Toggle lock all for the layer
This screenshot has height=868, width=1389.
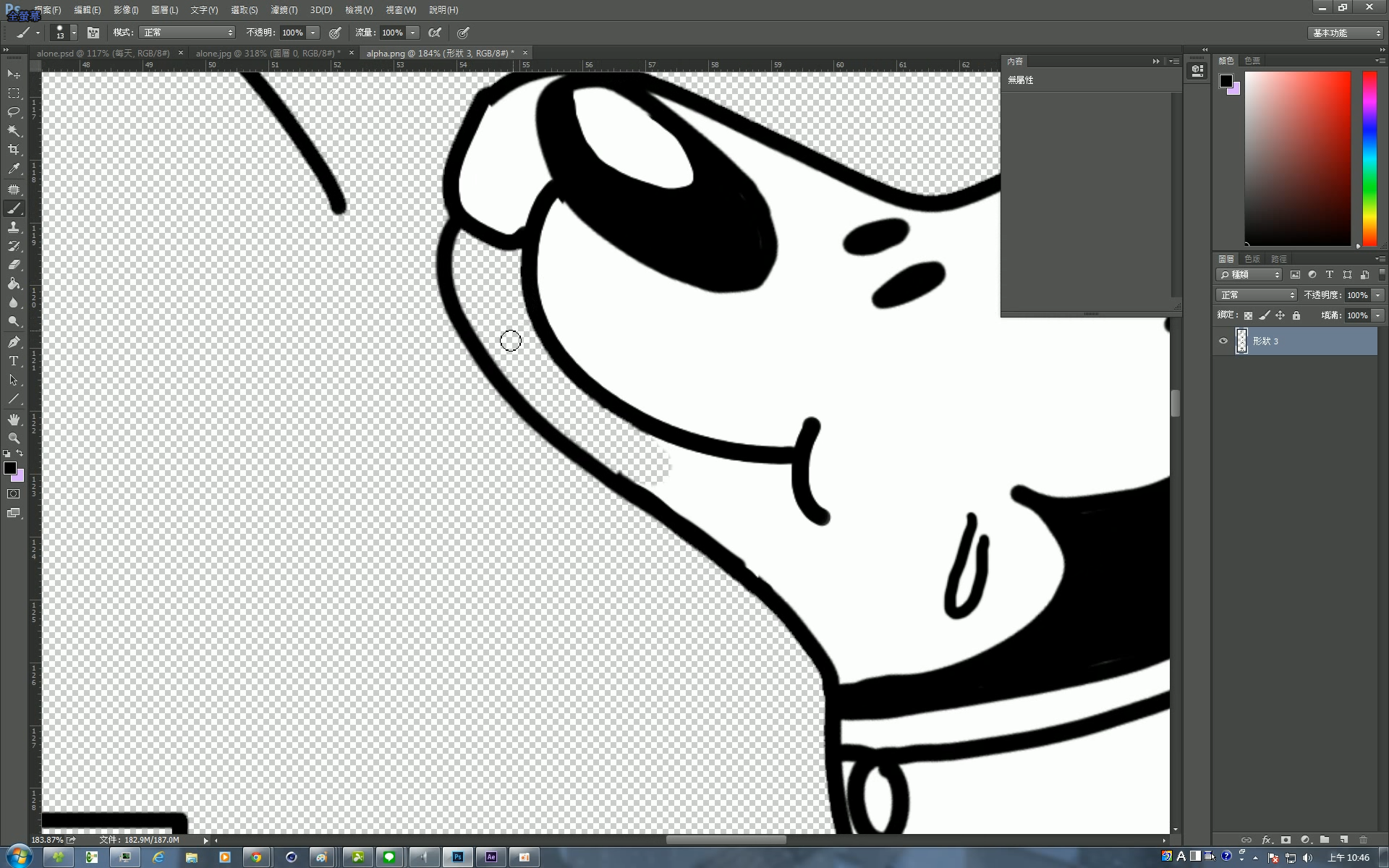pyautogui.click(x=1296, y=315)
